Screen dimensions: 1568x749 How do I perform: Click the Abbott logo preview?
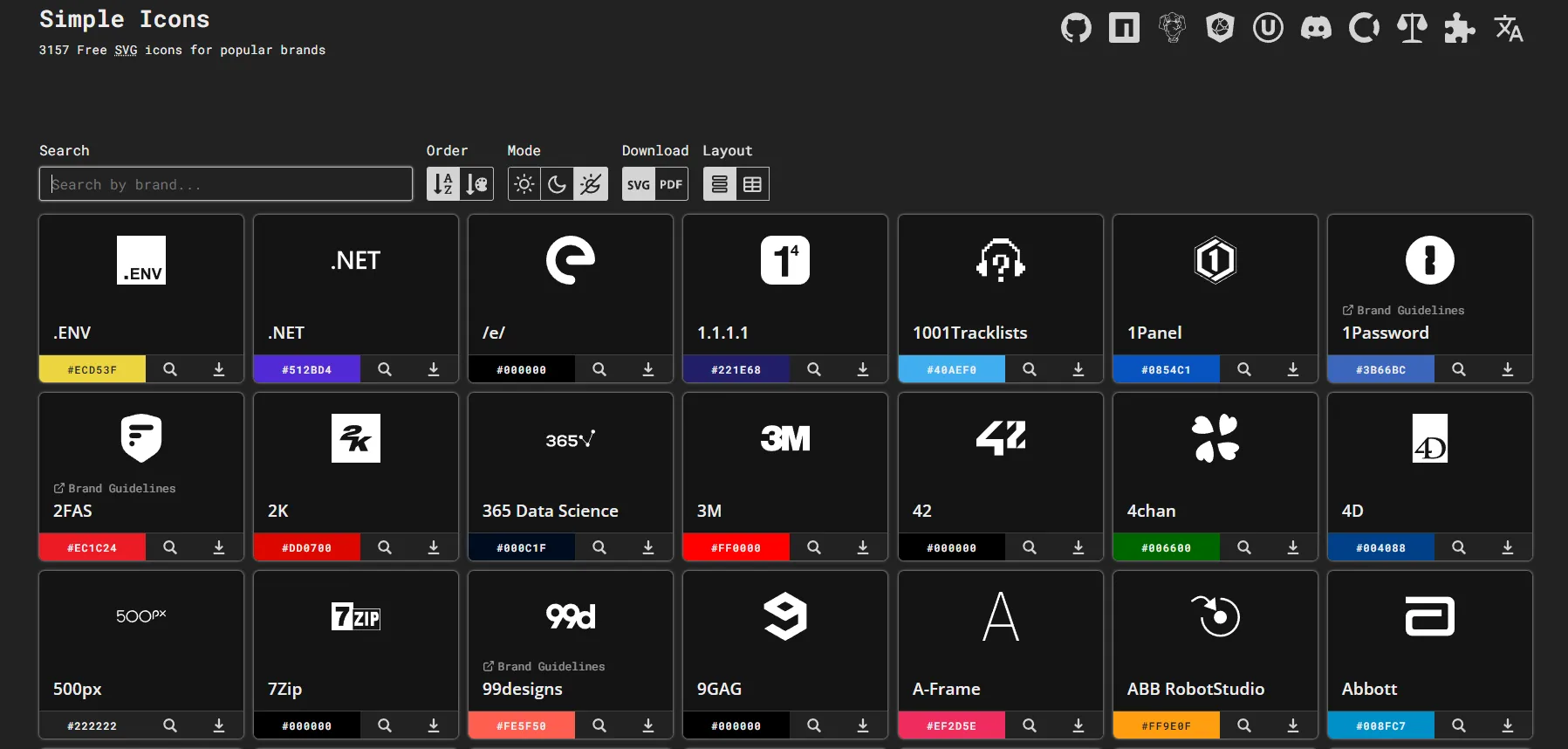point(1430,616)
